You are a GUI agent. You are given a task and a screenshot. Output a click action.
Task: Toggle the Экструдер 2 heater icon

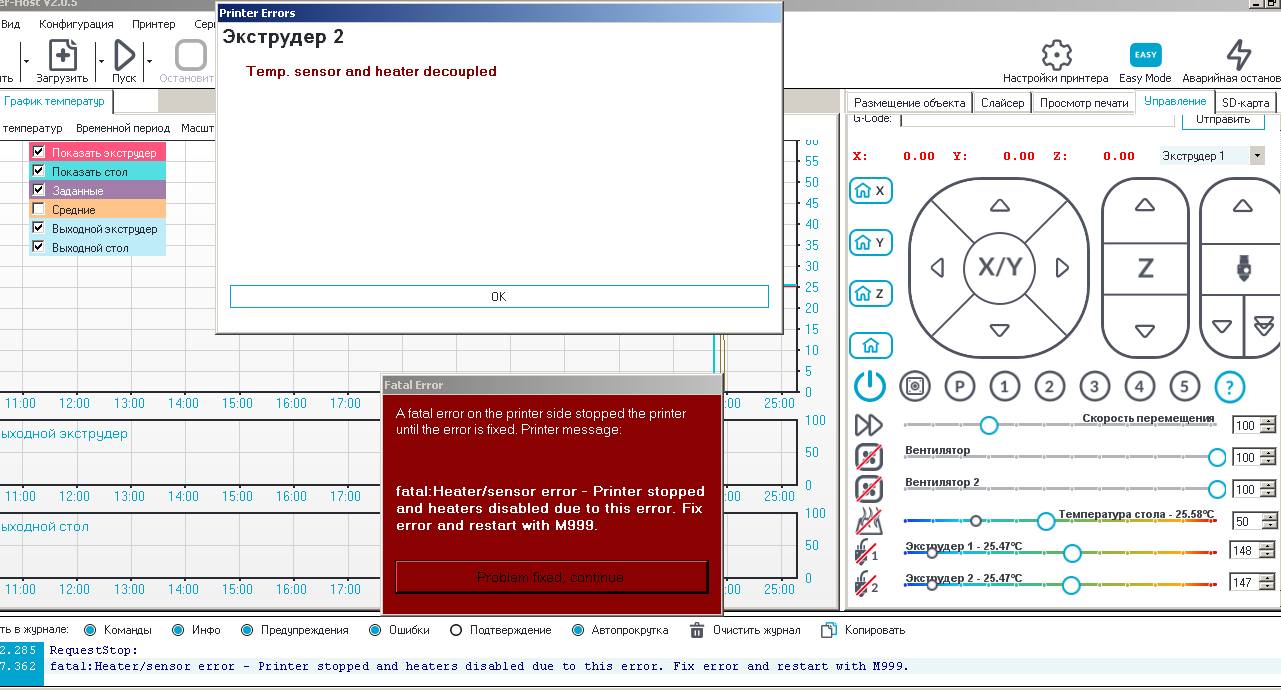point(868,584)
